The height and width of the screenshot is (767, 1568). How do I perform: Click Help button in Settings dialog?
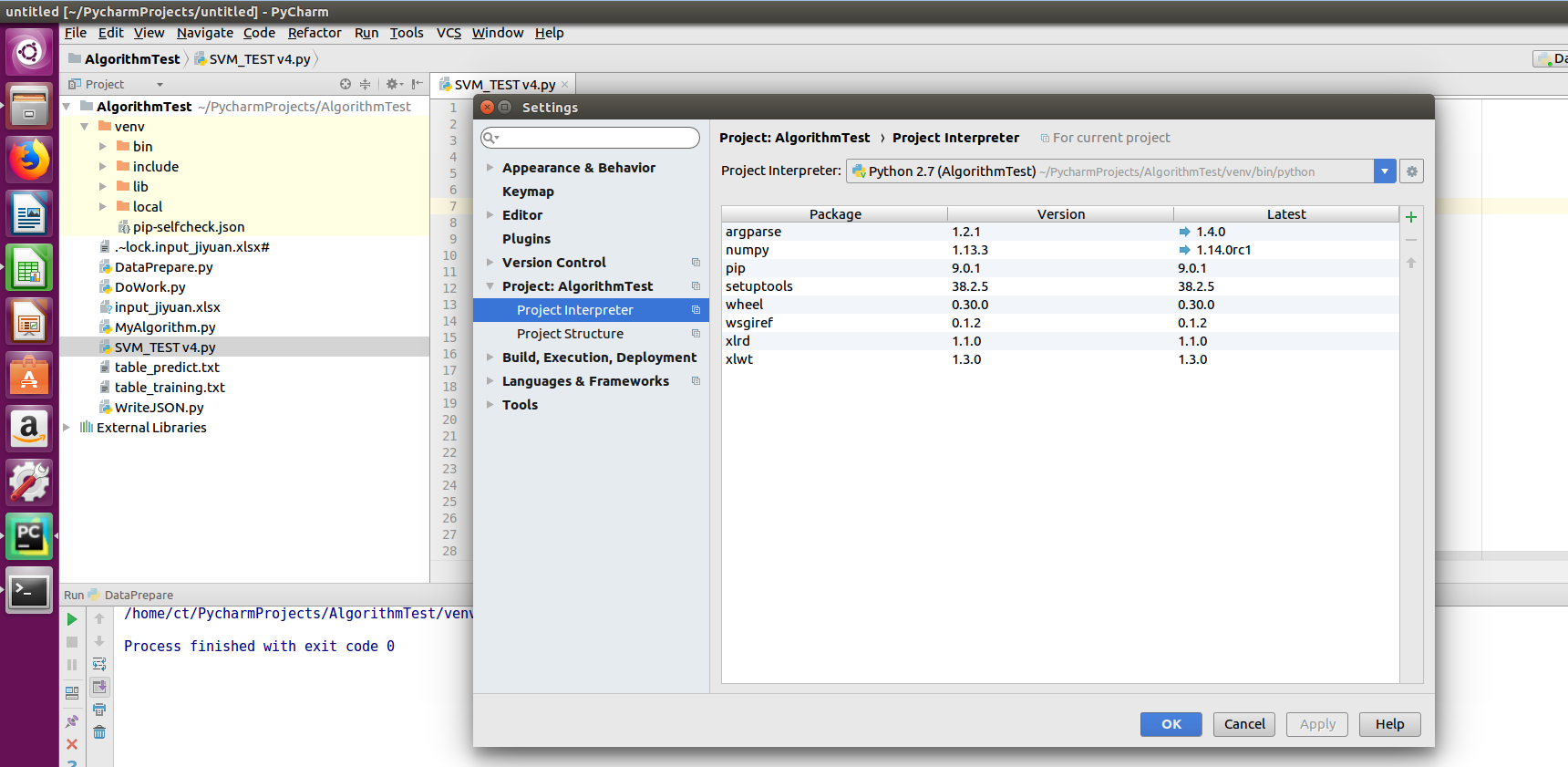(1390, 724)
